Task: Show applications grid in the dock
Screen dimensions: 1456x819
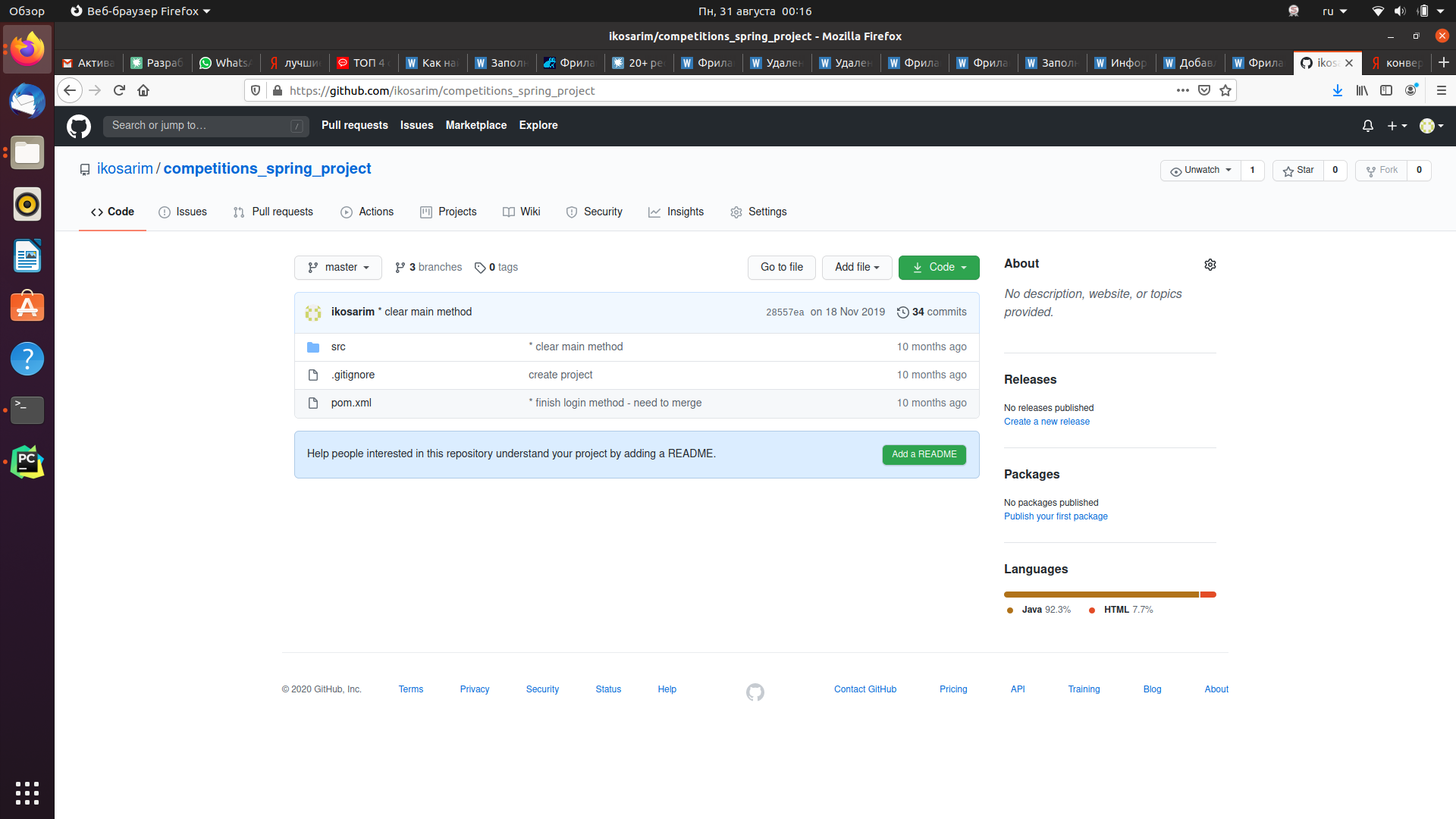Action: (27, 792)
